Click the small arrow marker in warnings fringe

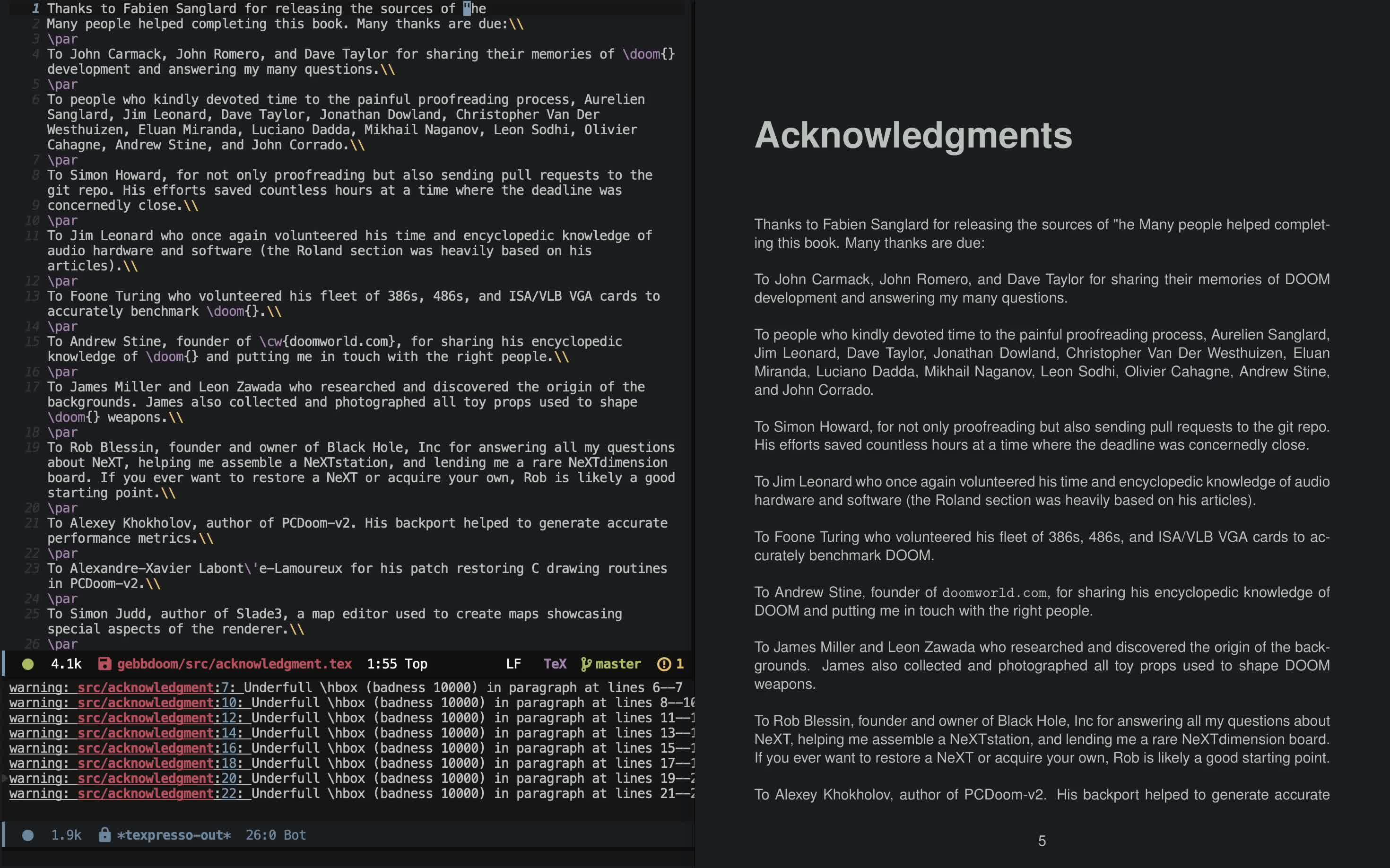[x=5, y=779]
